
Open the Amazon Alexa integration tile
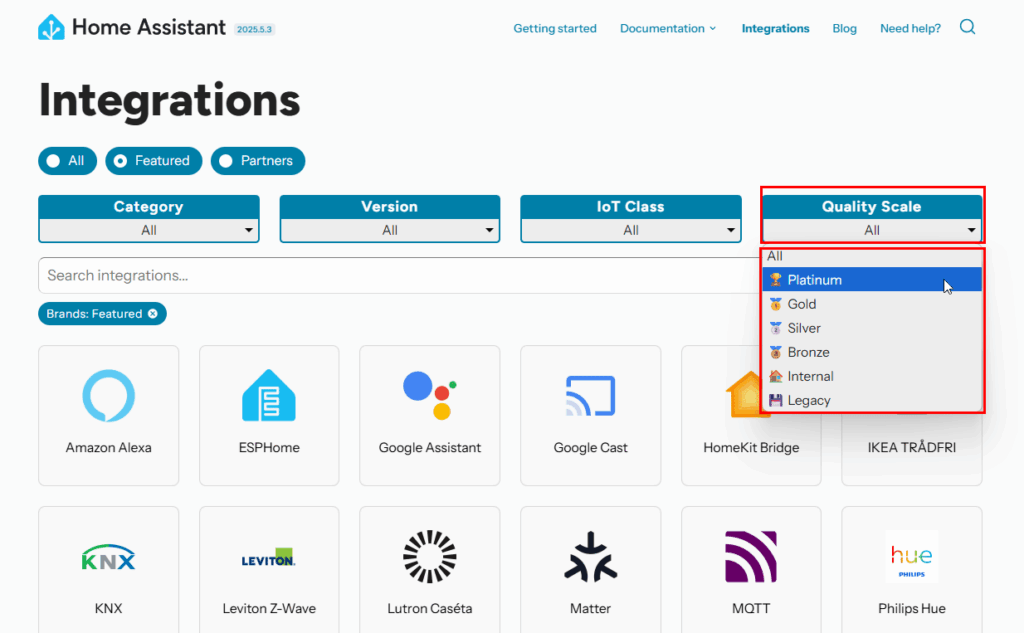108,416
